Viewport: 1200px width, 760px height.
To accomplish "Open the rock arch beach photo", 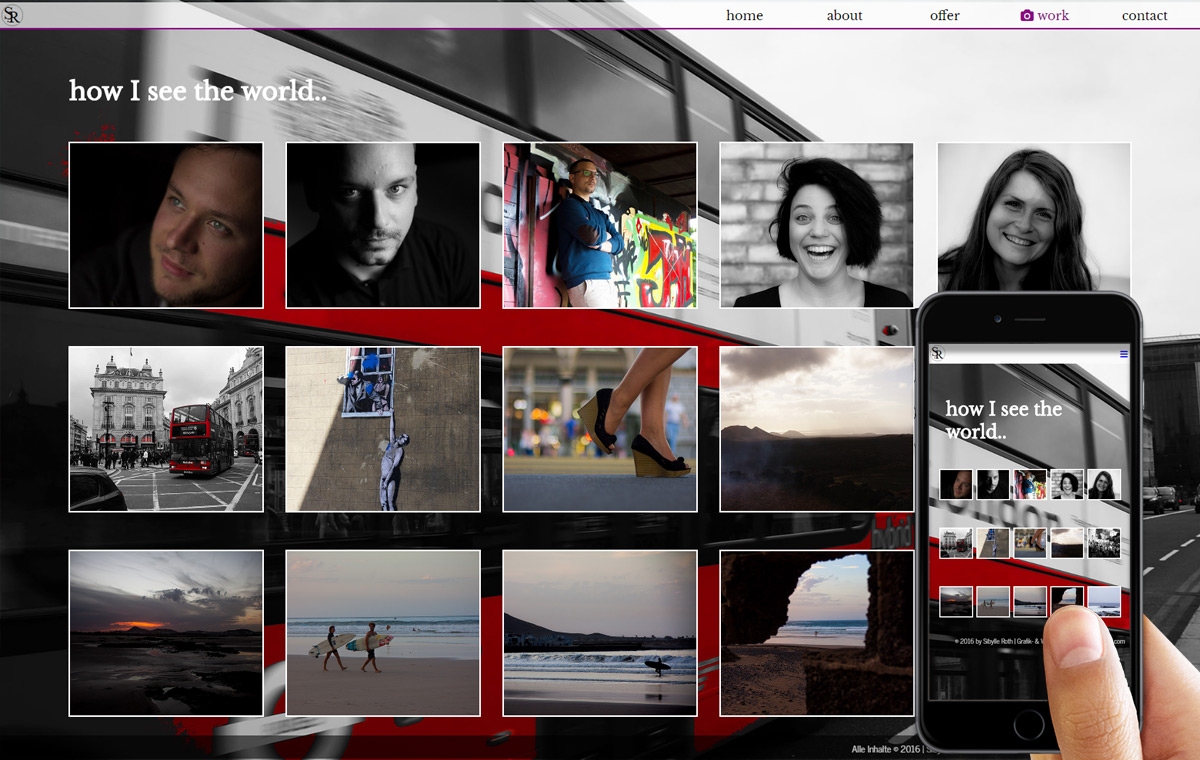I will coord(816,633).
